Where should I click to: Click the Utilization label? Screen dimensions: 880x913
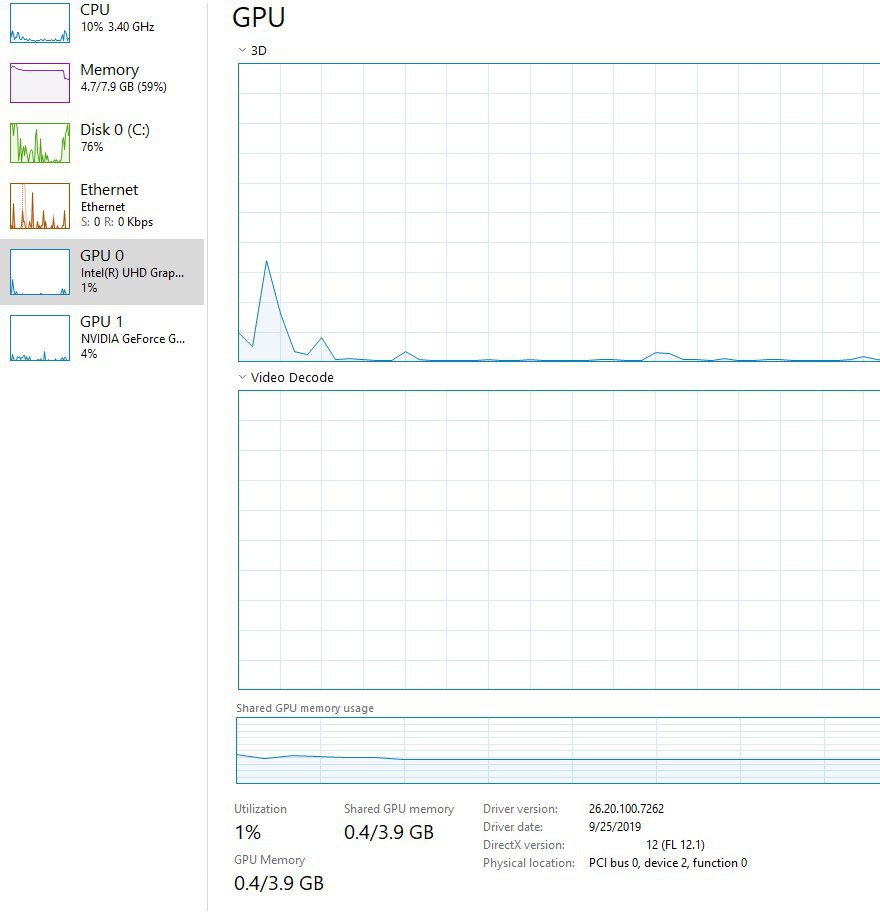tap(260, 809)
